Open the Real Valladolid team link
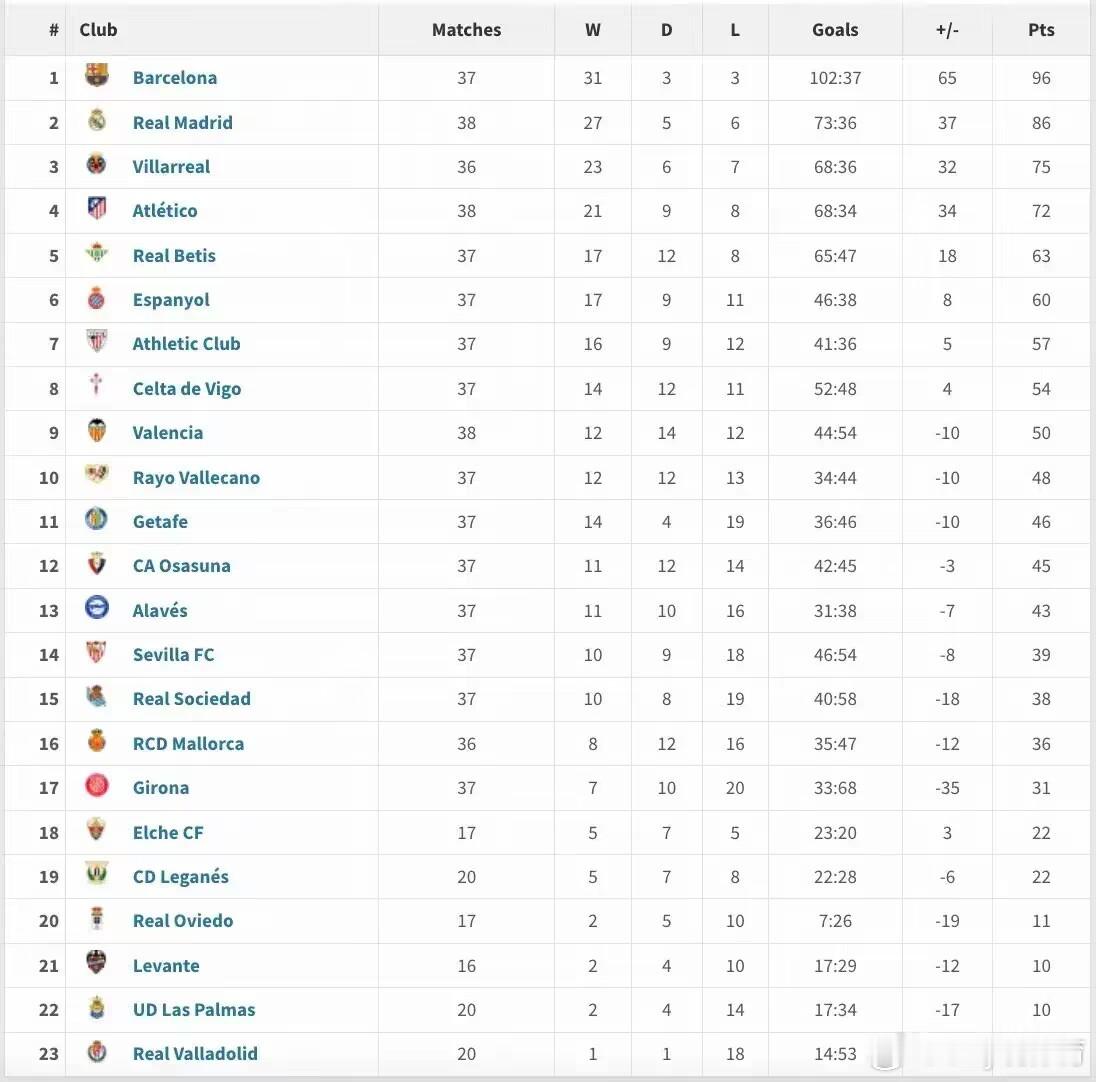The width and height of the screenshot is (1096, 1082). coord(195,1053)
